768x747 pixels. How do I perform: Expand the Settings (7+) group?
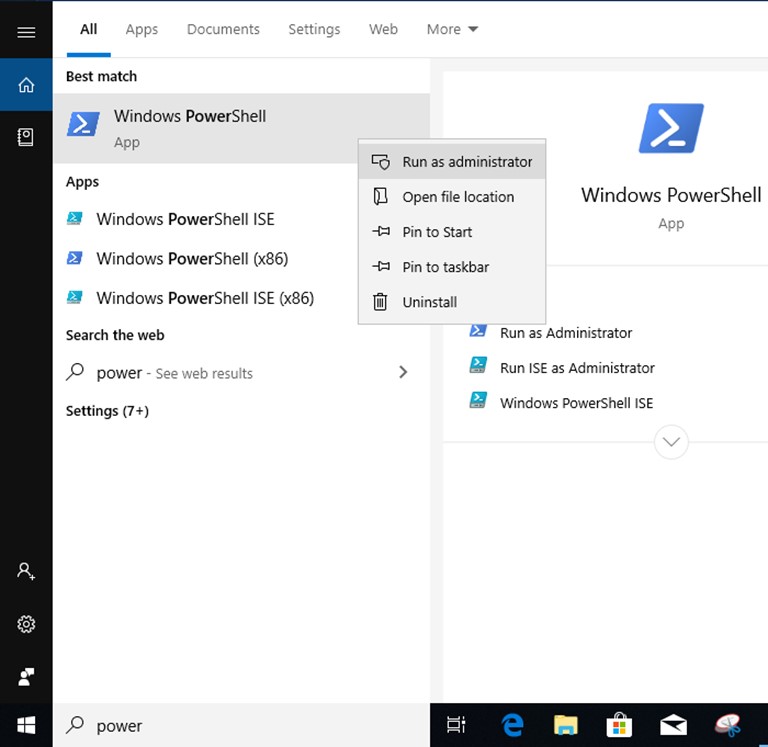coord(107,410)
